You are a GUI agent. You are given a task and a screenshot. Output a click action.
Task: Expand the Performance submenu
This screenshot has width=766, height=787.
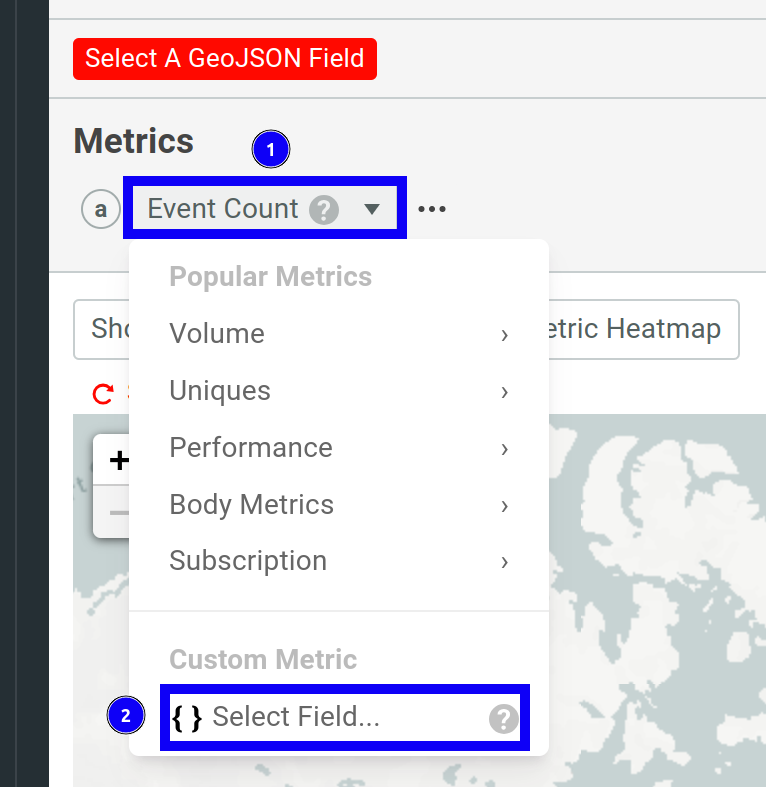(339, 447)
